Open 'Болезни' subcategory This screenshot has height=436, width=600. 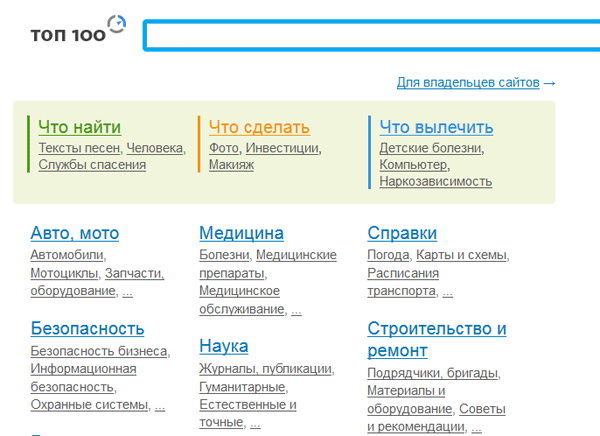(x=224, y=255)
